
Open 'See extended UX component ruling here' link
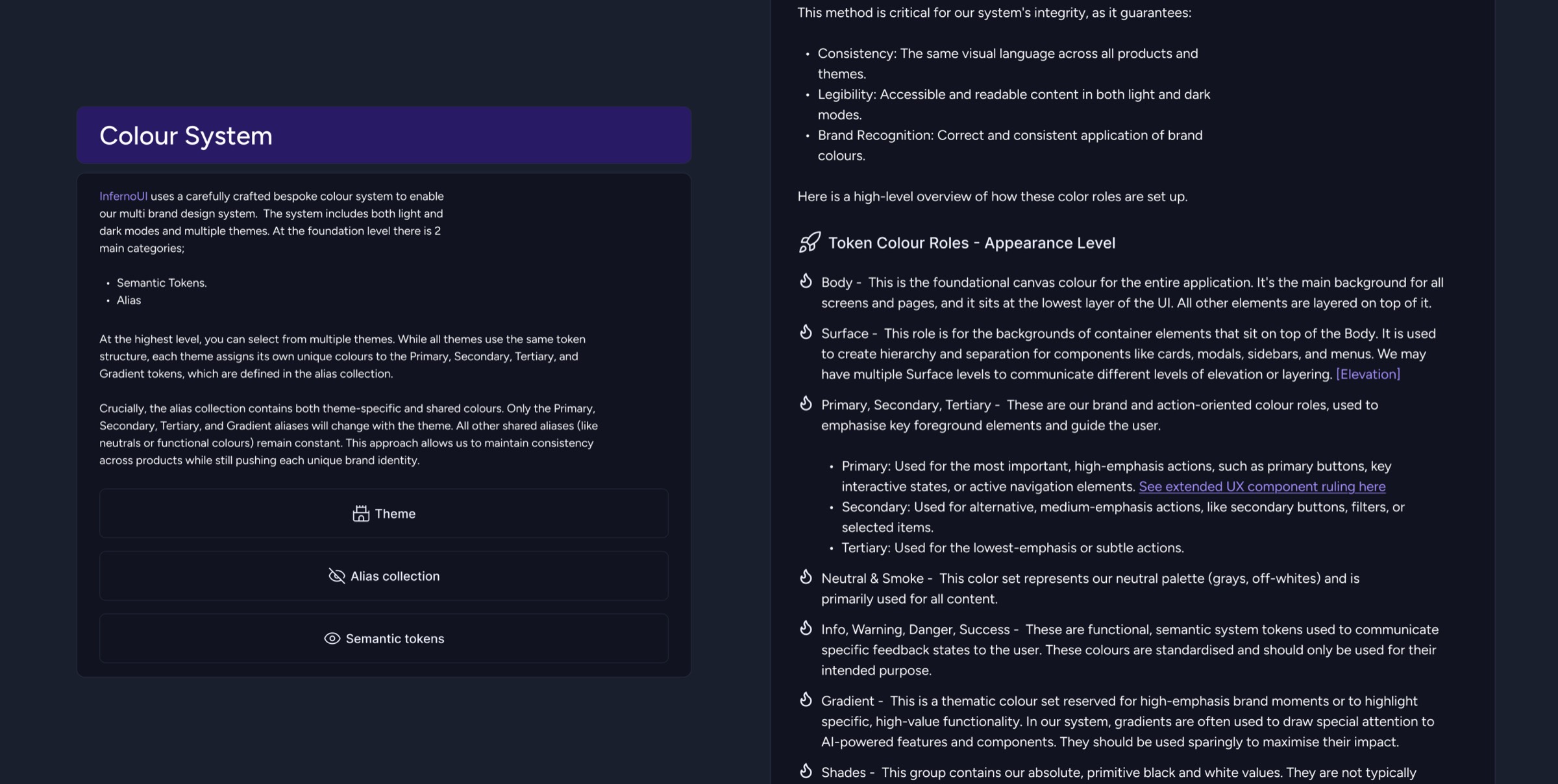(1262, 486)
